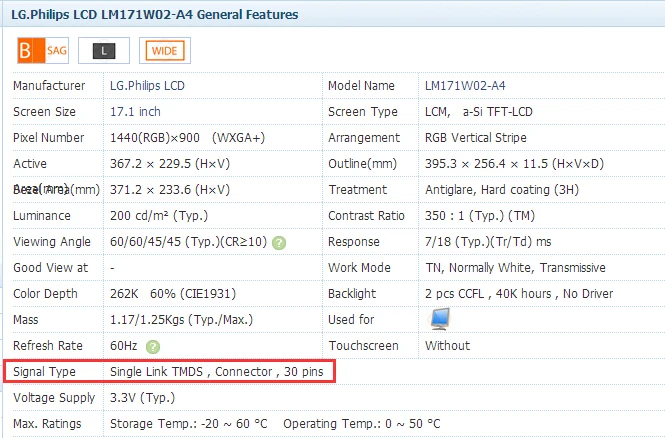Click the 'Storage Temp.: -20 ~ 60 °C' text
665x438 pixels.
click(189, 424)
